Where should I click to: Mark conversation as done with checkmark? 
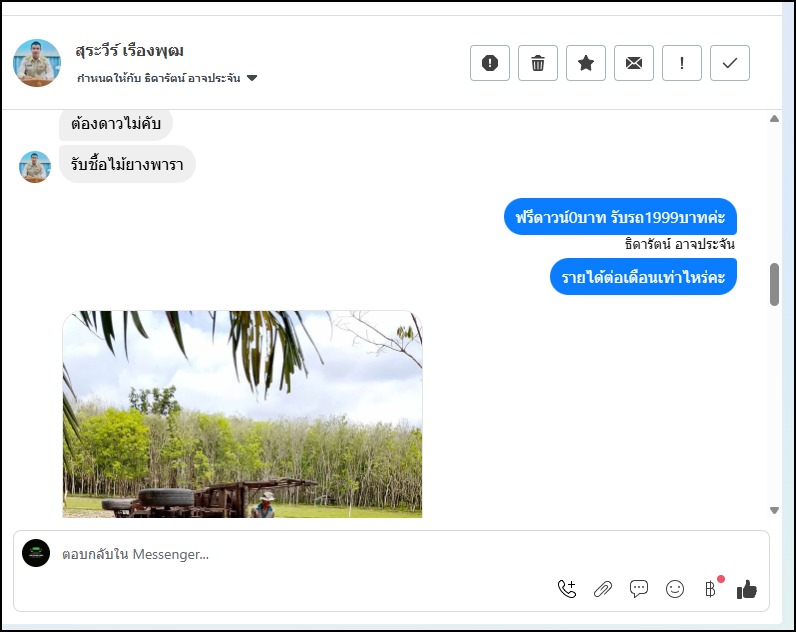729,63
